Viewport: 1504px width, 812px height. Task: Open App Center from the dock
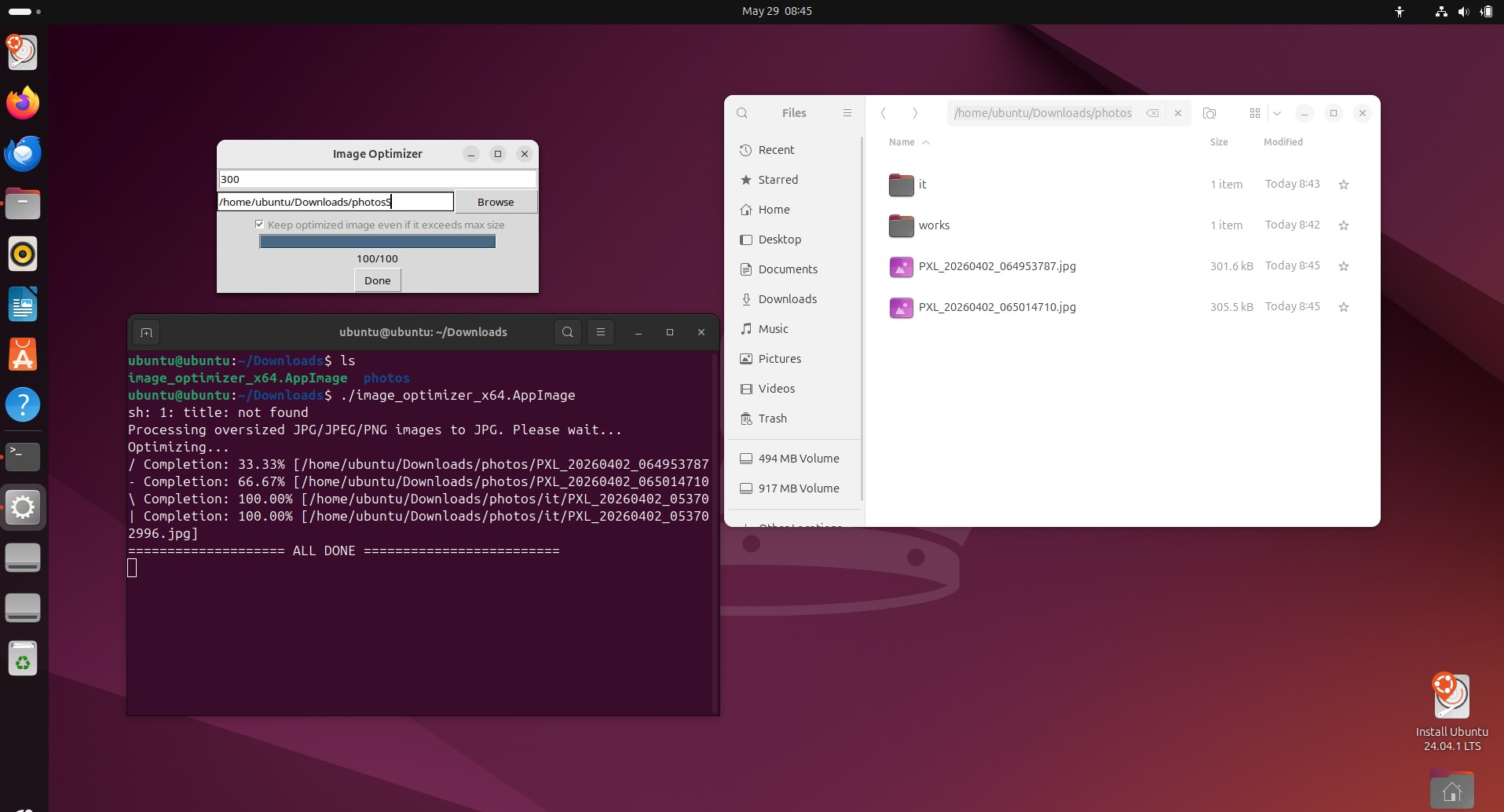coord(23,354)
